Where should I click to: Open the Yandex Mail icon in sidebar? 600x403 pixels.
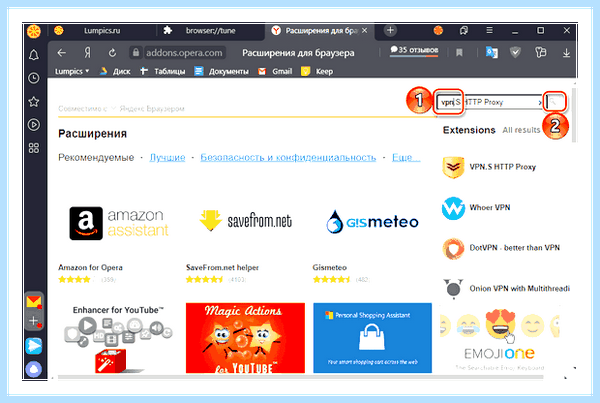(x=34, y=302)
